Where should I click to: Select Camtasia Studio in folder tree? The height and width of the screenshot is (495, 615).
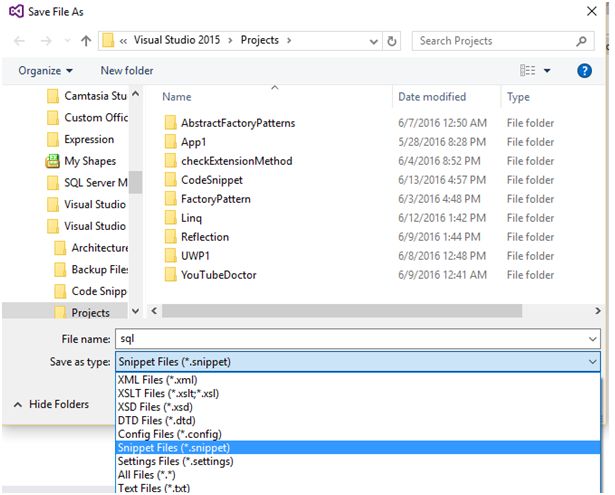point(87,96)
